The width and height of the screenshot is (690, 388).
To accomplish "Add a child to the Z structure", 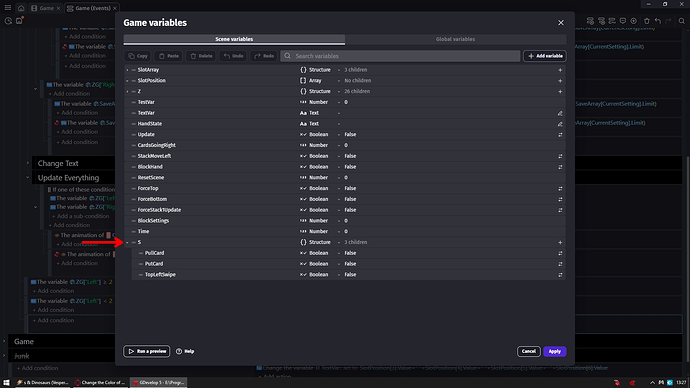I will point(560,92).
